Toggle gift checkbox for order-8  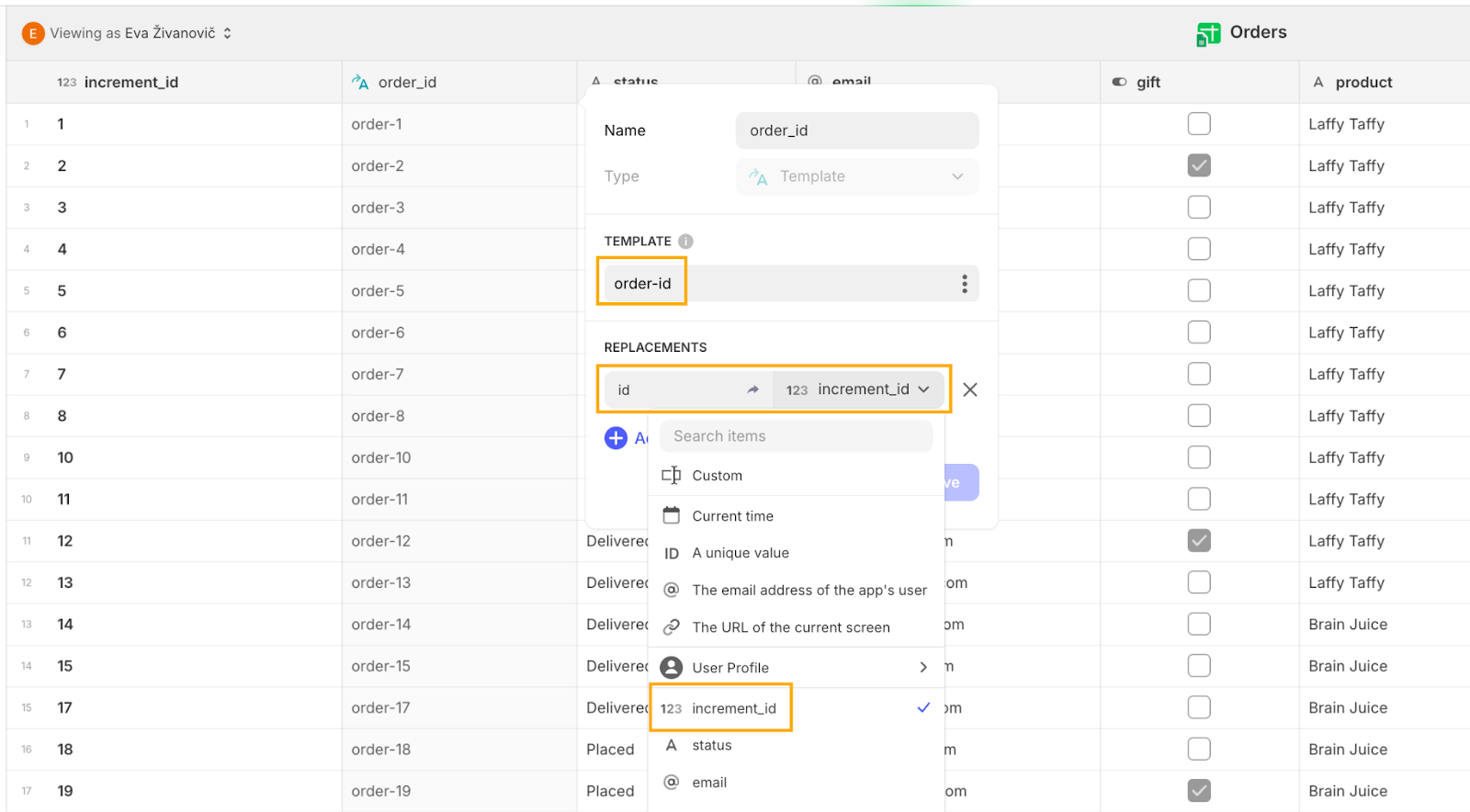1199,415
